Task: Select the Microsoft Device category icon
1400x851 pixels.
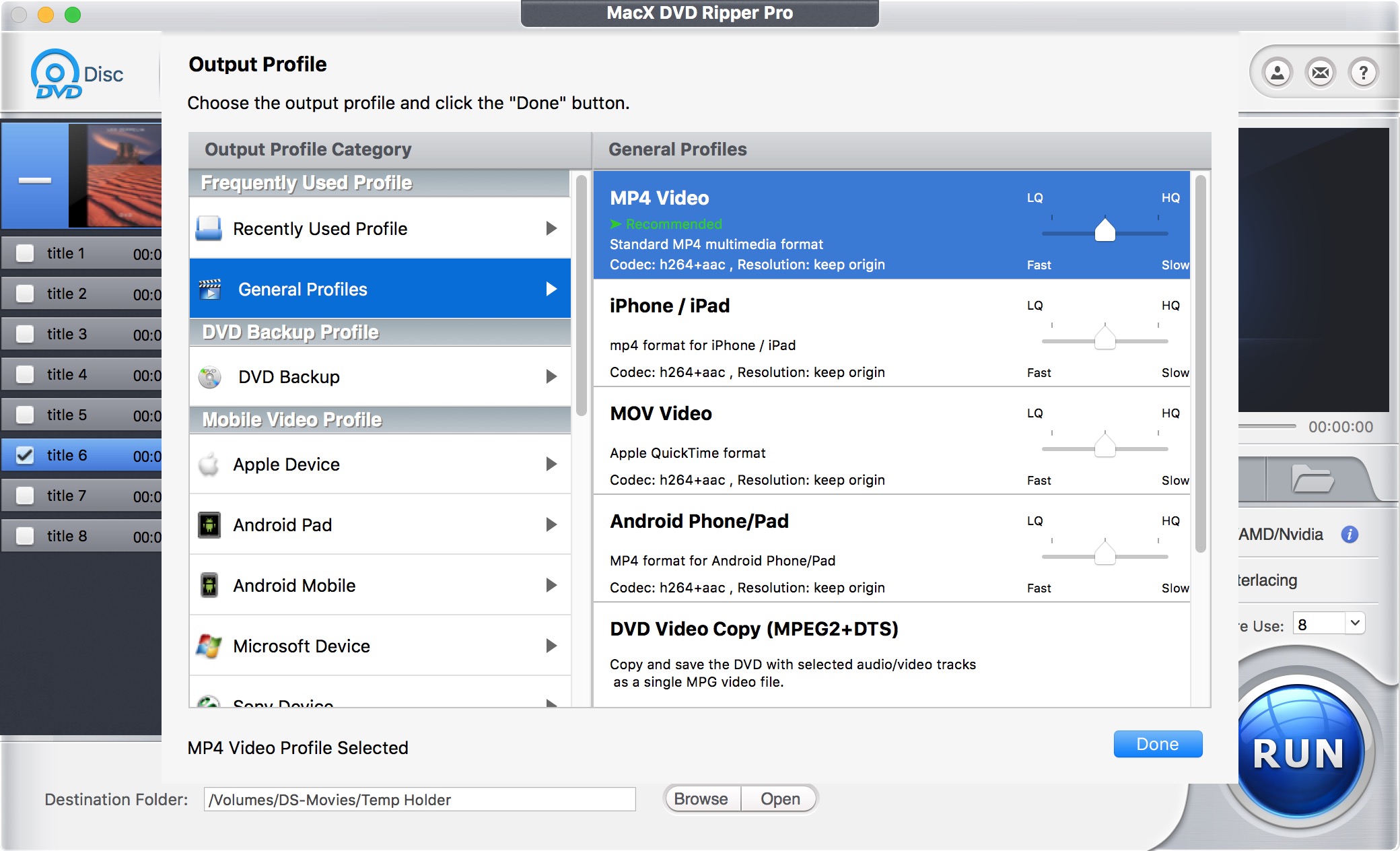Action: (x=209, y=646)
